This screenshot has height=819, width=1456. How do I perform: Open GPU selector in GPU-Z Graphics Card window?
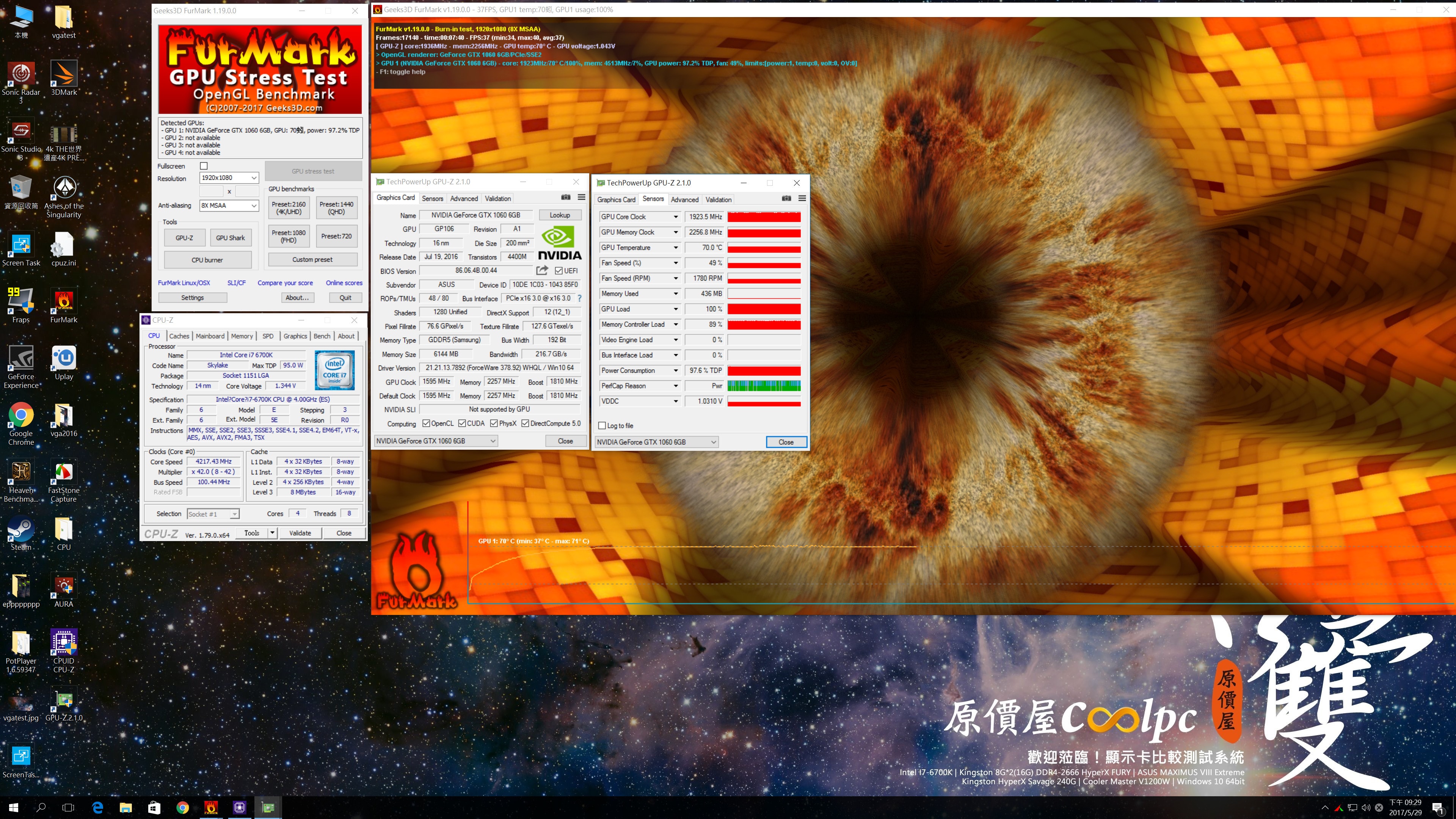(x=436, y=441)
